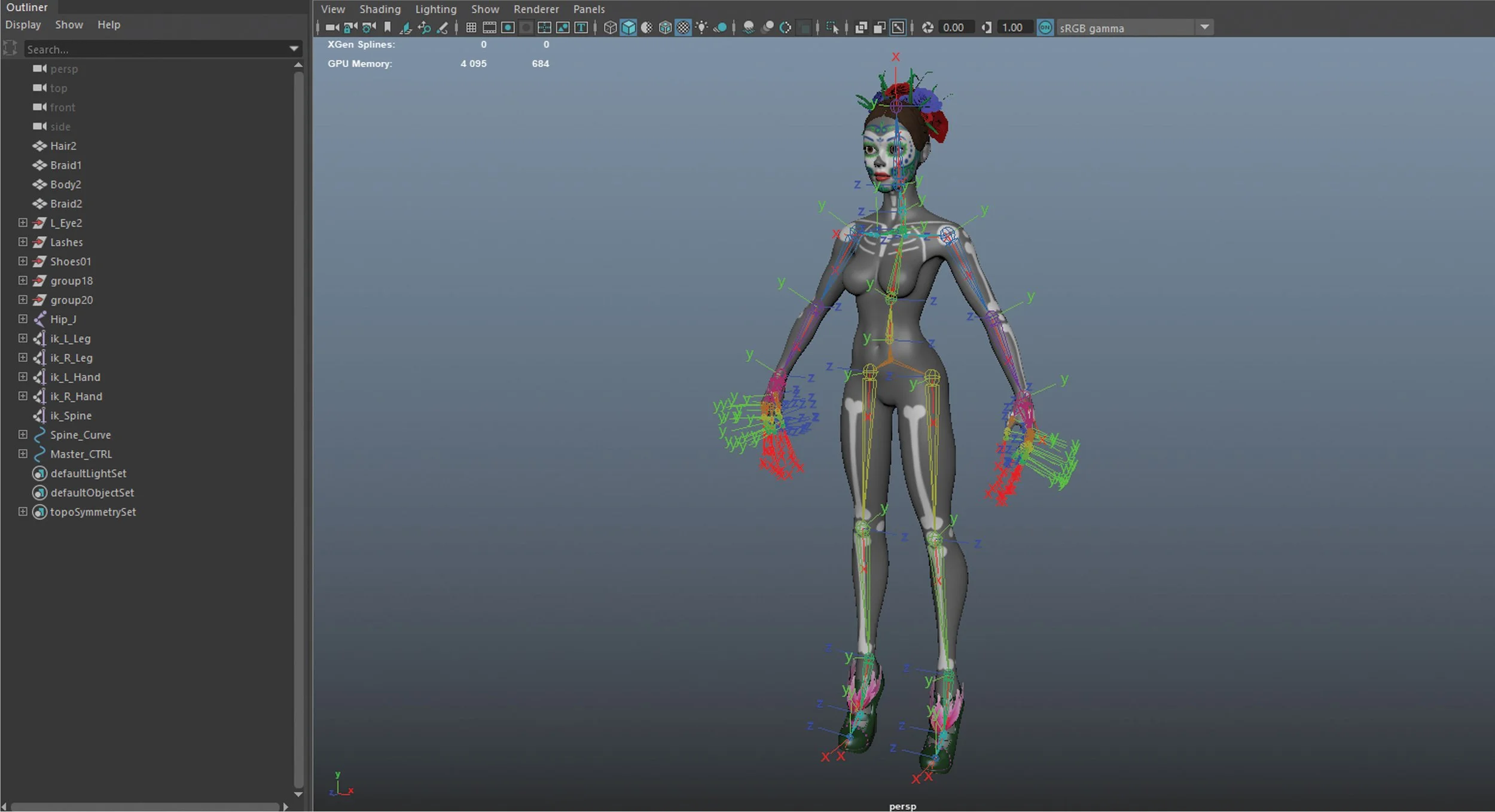This screenshot has width=1495, height=812.
Task: Expand the Master_CTRL node
Action: coord(23,454)
